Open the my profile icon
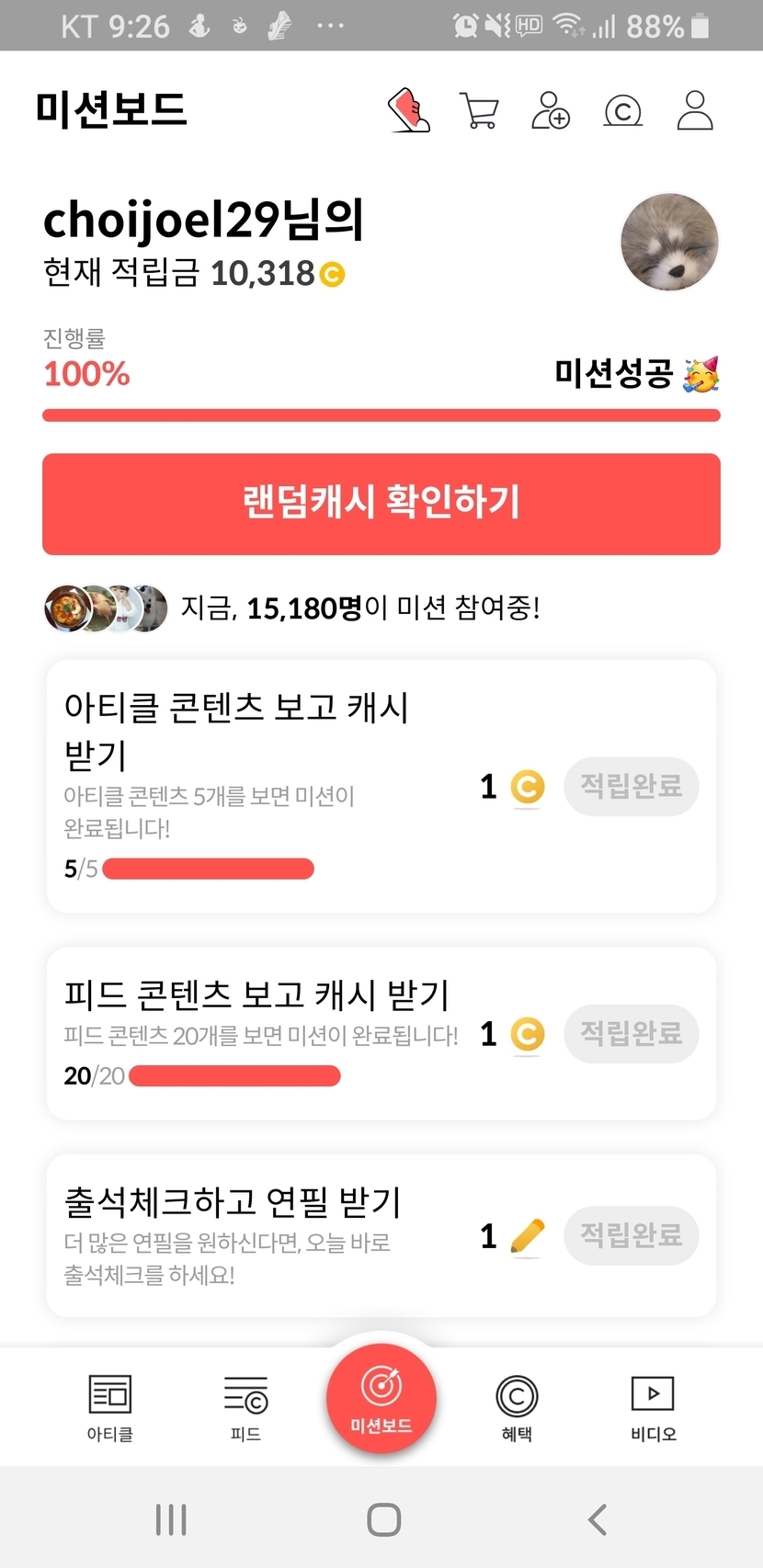The image size is (763, 1568). [695, 110]
